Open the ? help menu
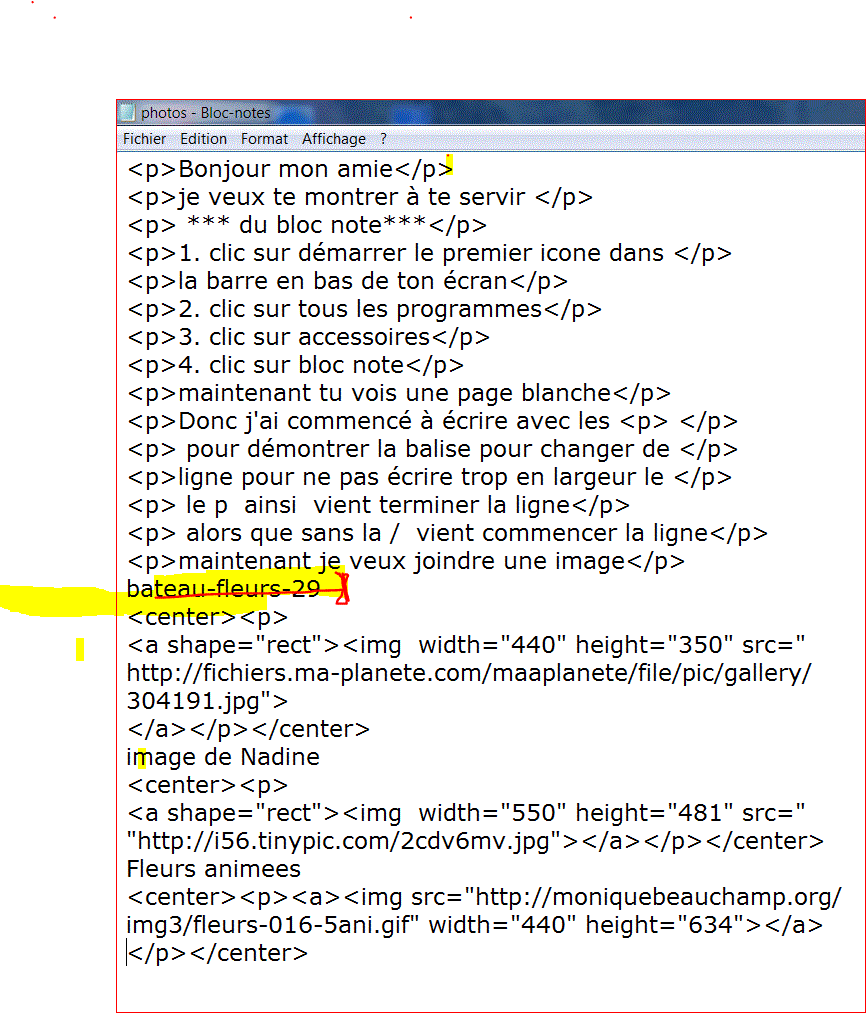This screenshot has width=866, height=1013. (383, 139)
